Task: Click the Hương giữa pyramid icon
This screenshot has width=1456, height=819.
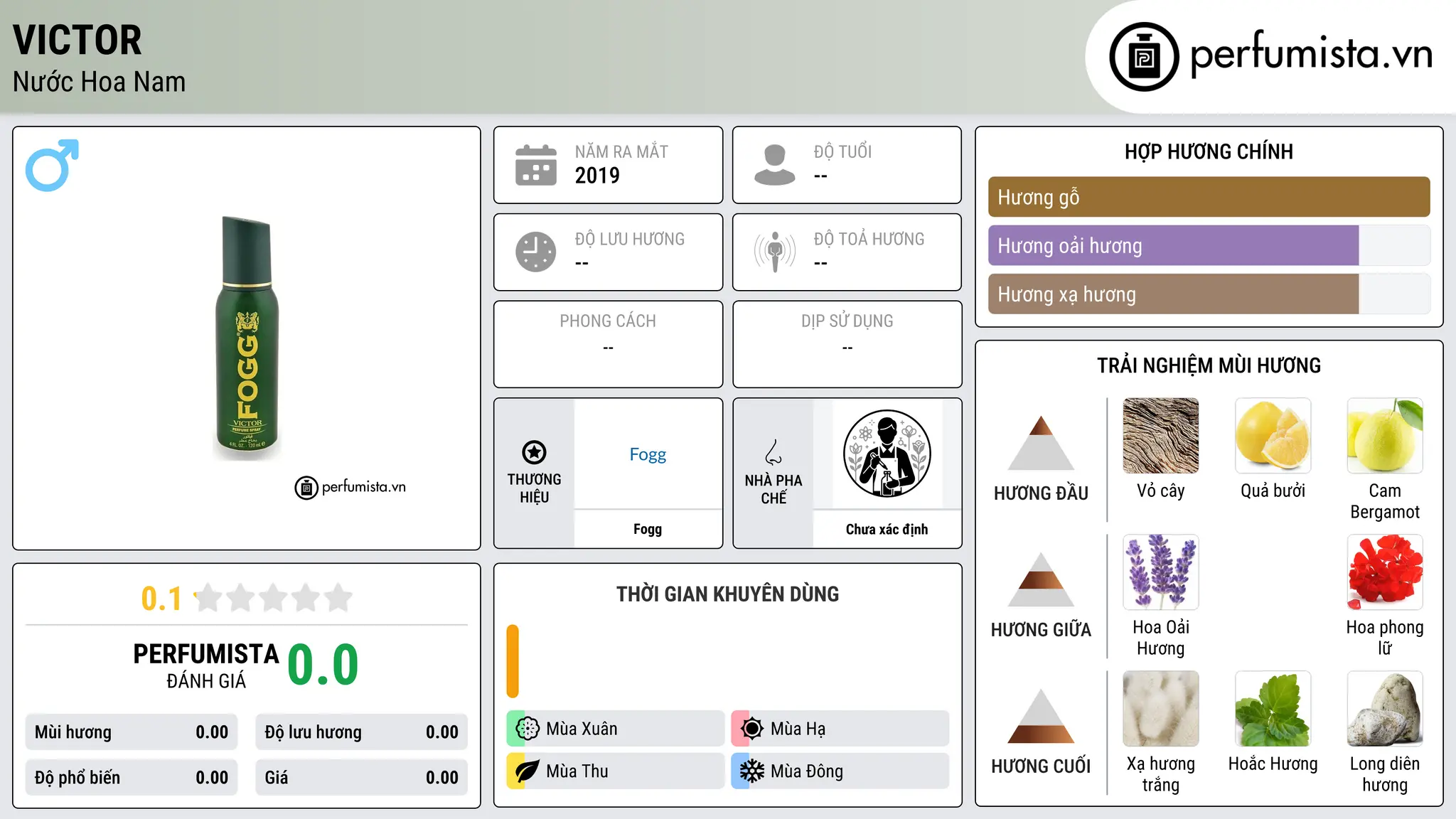Action: [1041, 579]
